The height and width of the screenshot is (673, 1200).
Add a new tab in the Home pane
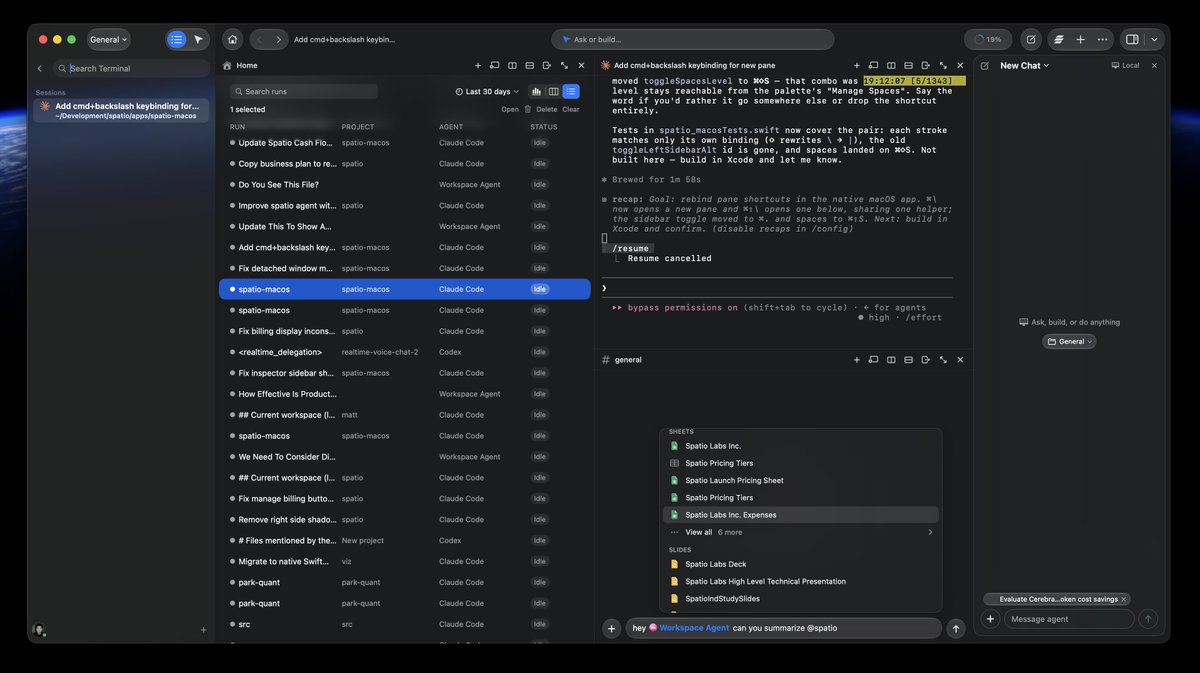click(478, 65)
